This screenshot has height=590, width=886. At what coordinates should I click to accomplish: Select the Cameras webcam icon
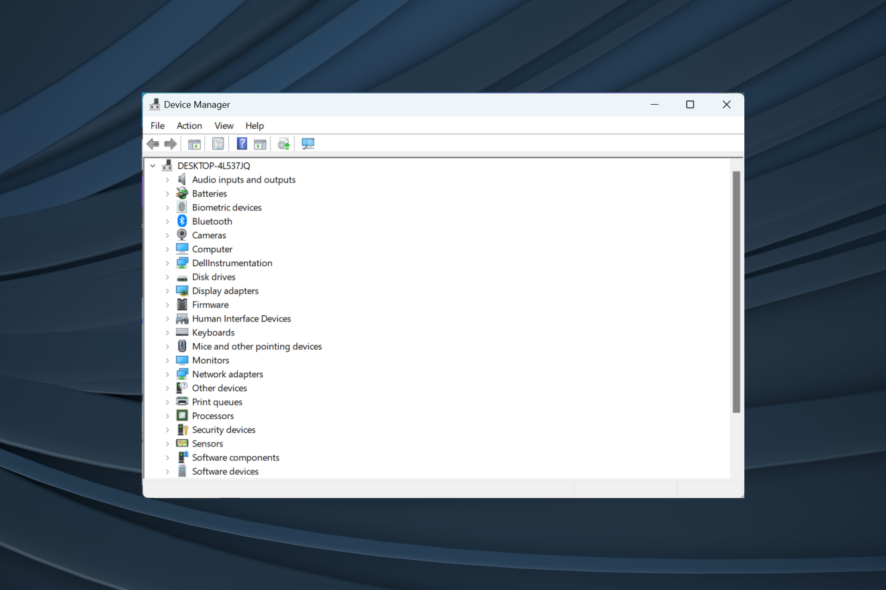coord(182,235)
